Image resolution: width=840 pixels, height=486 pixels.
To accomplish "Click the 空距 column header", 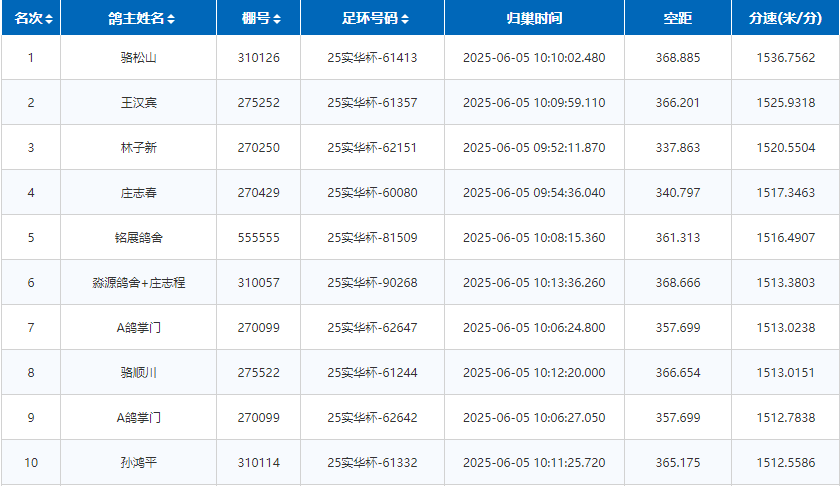I will point(677,18).
